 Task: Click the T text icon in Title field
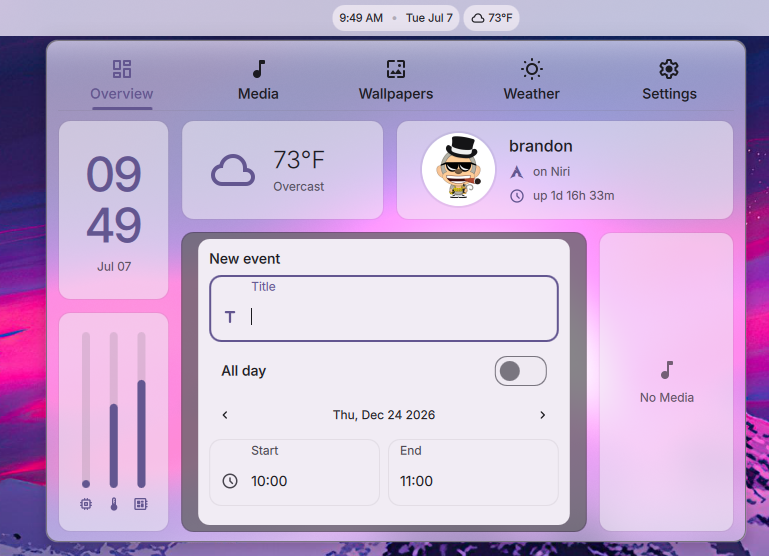pos(230,317)
